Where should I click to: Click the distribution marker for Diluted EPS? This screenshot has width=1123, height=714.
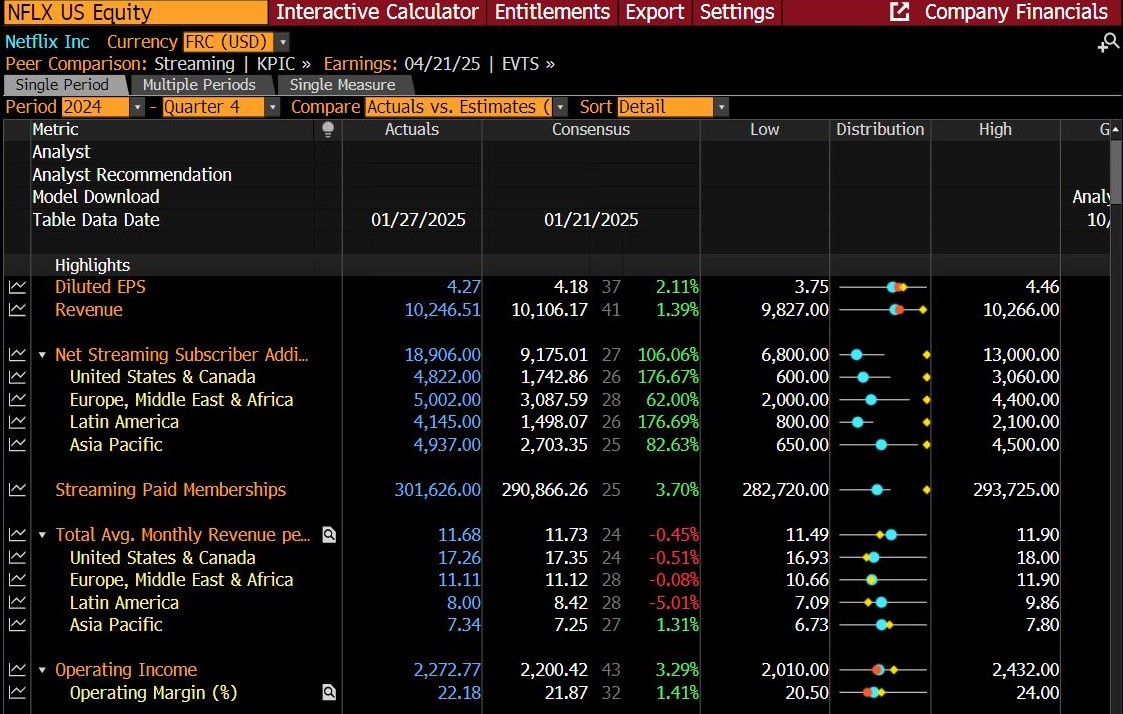(897, 287)
